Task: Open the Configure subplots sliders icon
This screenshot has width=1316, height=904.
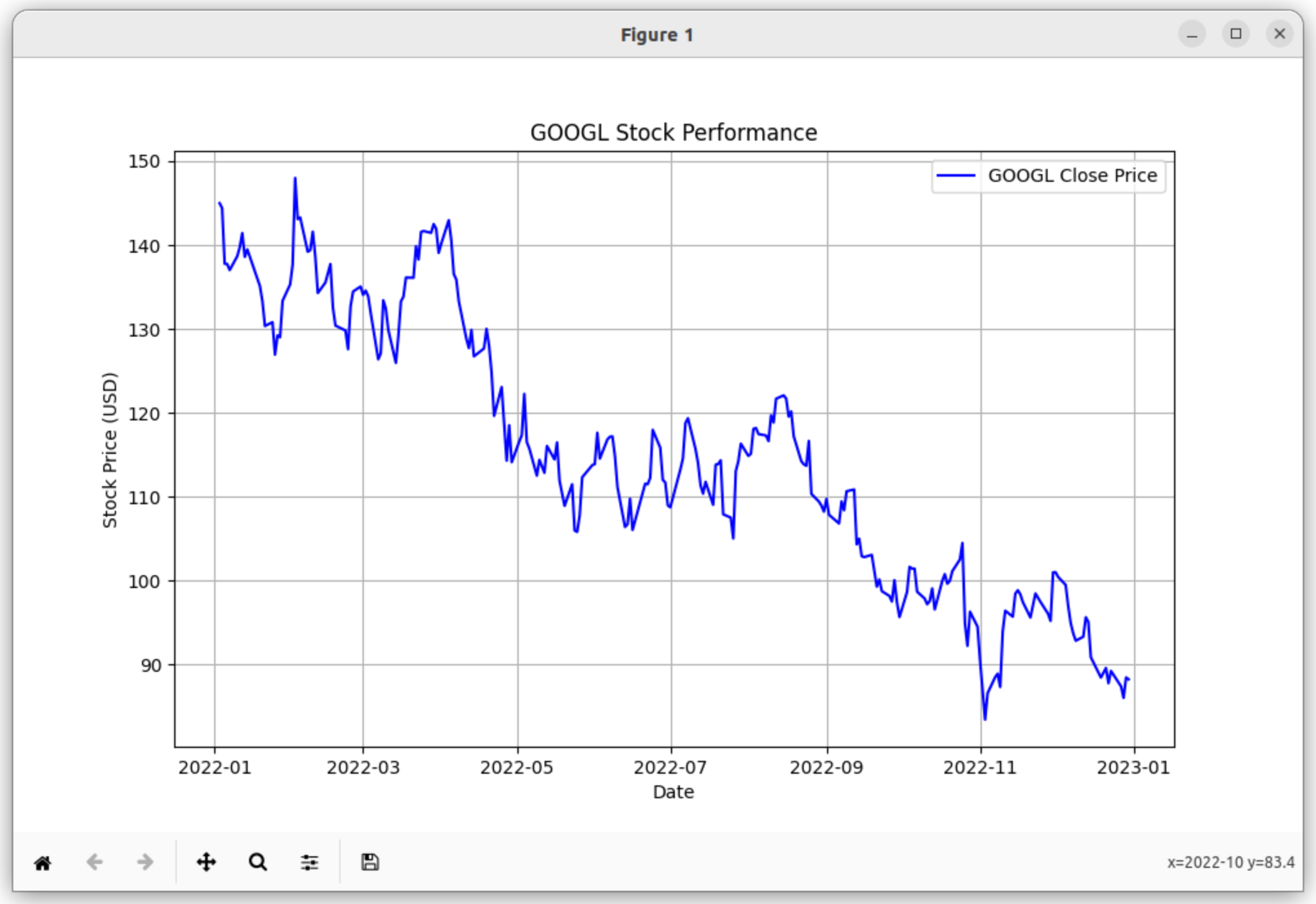Action: click(310, 862)
